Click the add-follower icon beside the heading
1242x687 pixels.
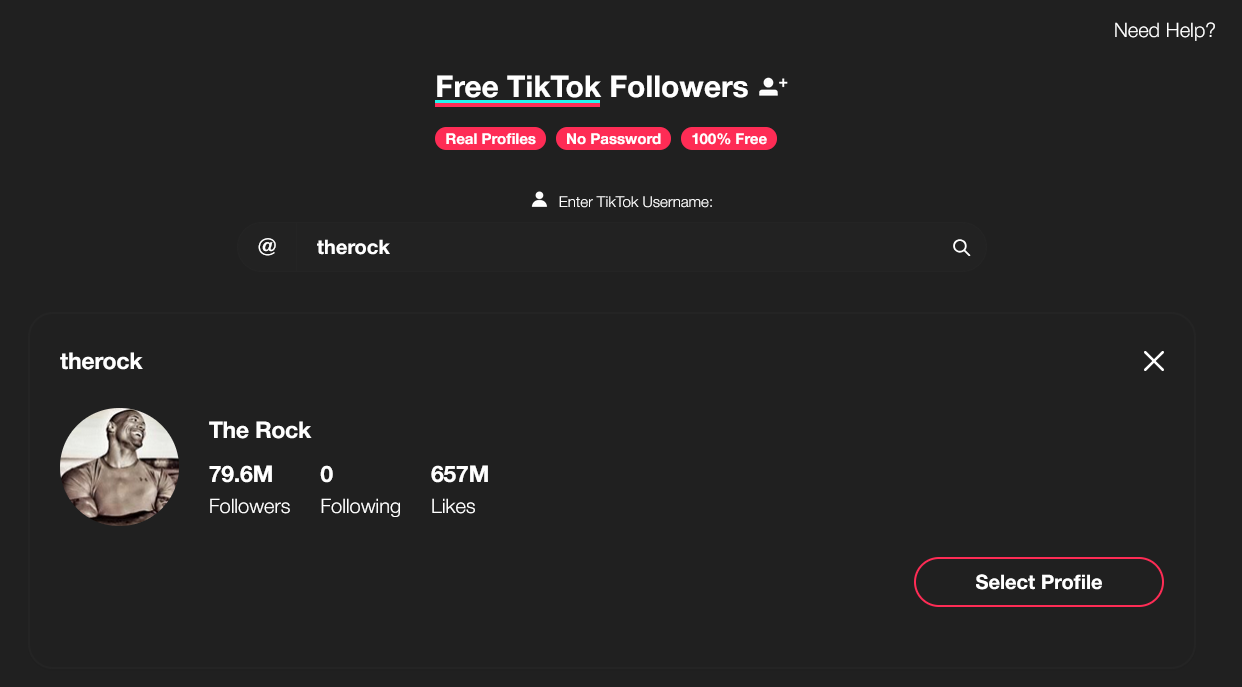coord(772,87)
